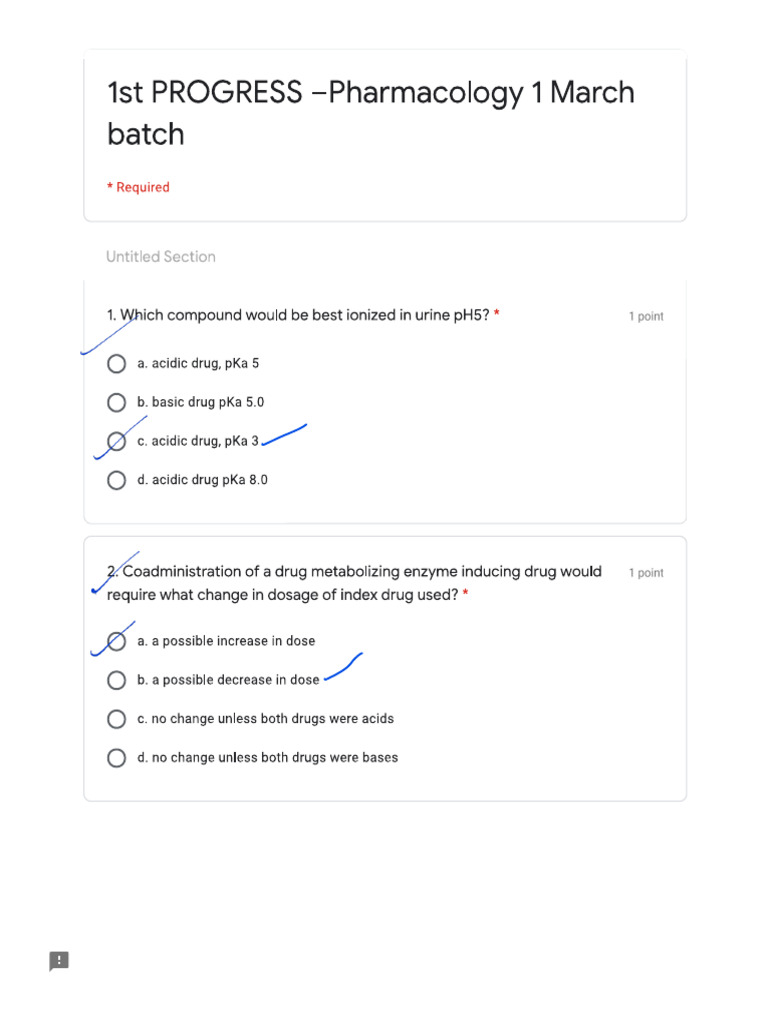The height and width of the screenshot is (1024, 768).
Task: Click the '1 point' label of question 2
Action: pyautogui.click(x=646, y=573)
